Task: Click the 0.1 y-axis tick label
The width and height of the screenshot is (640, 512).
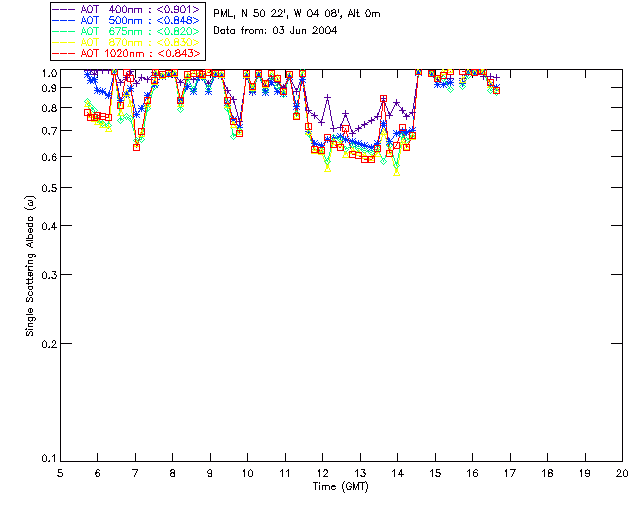Action: 49,459
